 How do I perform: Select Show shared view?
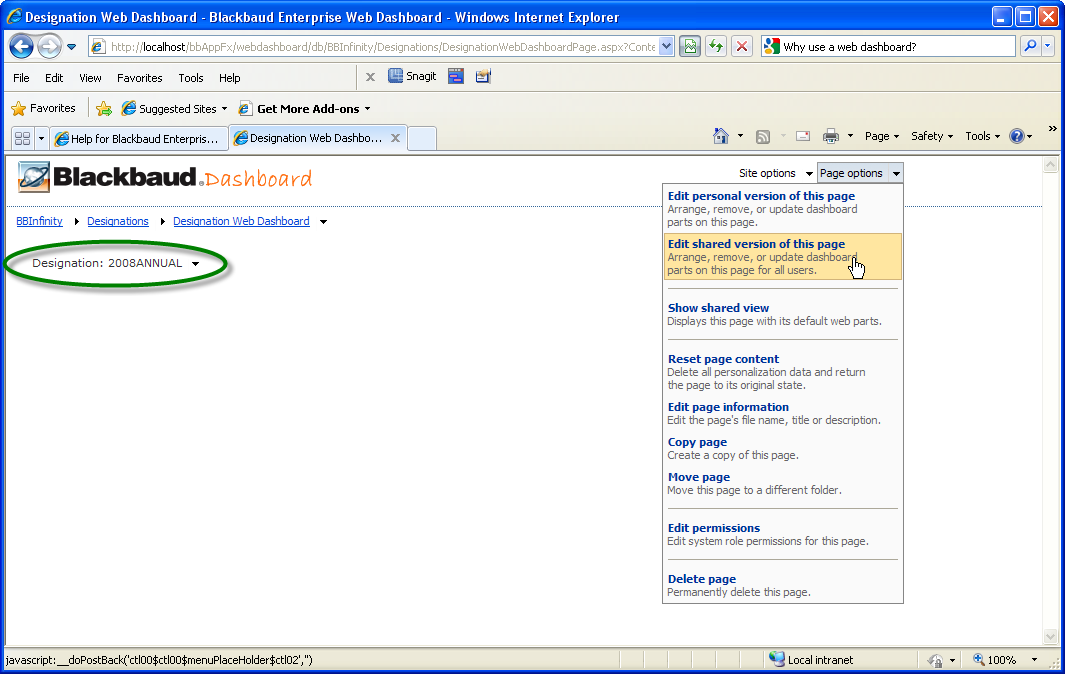tap(782, 314)
